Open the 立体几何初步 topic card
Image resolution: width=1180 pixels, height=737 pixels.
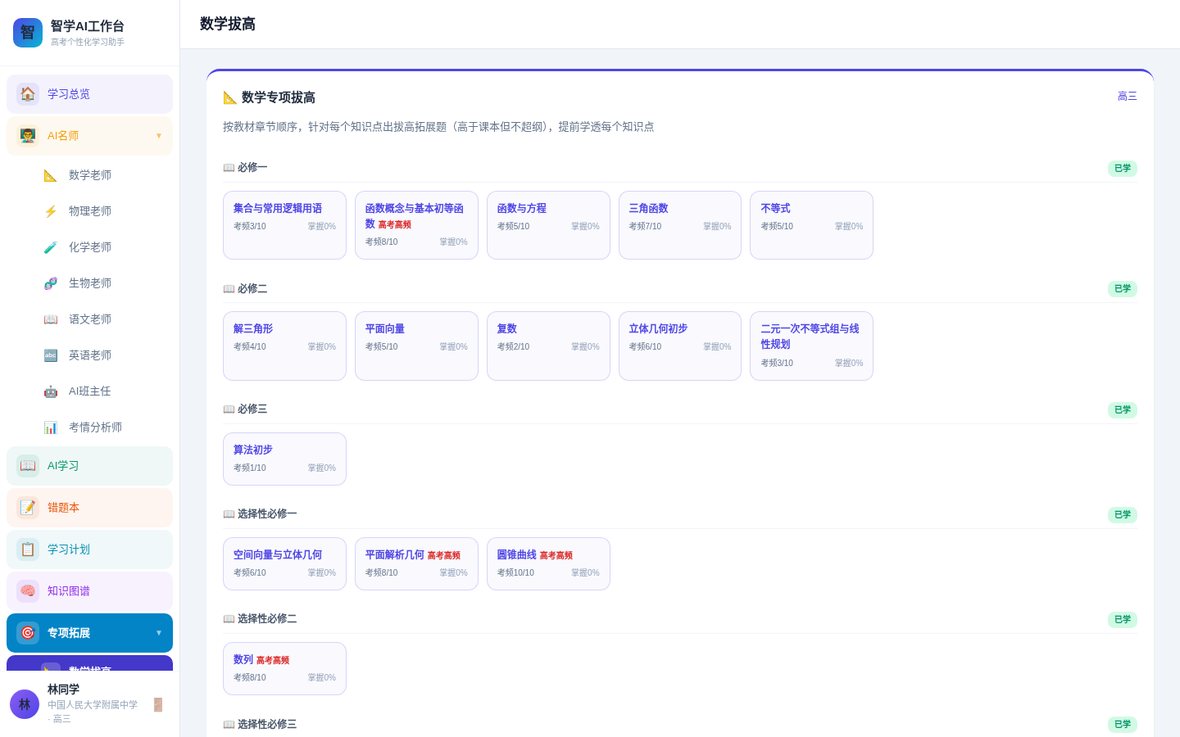click(x=680, y=346)
